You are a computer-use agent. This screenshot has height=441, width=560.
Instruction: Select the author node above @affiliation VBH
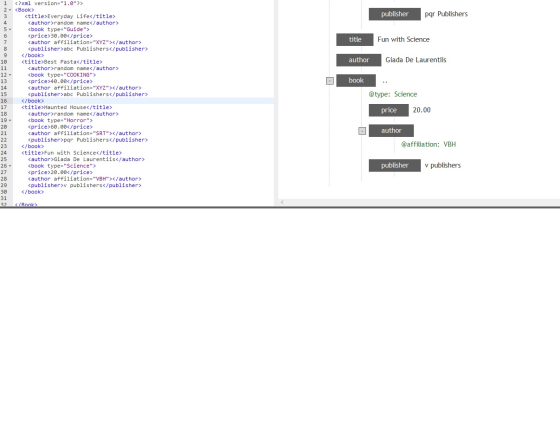tap(391, 130)
